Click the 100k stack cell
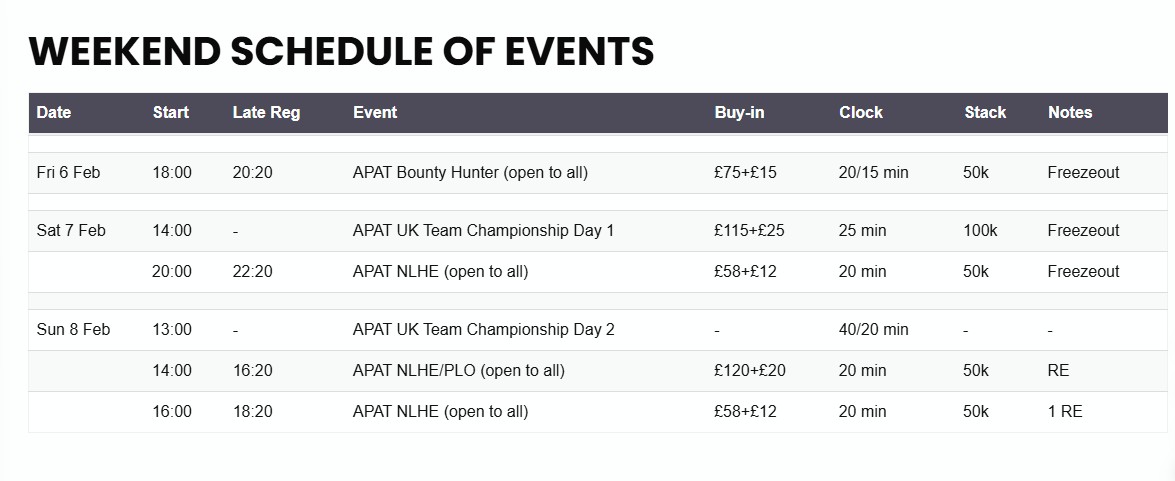The height and width of the screenshot is (481, 1175). pos(980,231)
